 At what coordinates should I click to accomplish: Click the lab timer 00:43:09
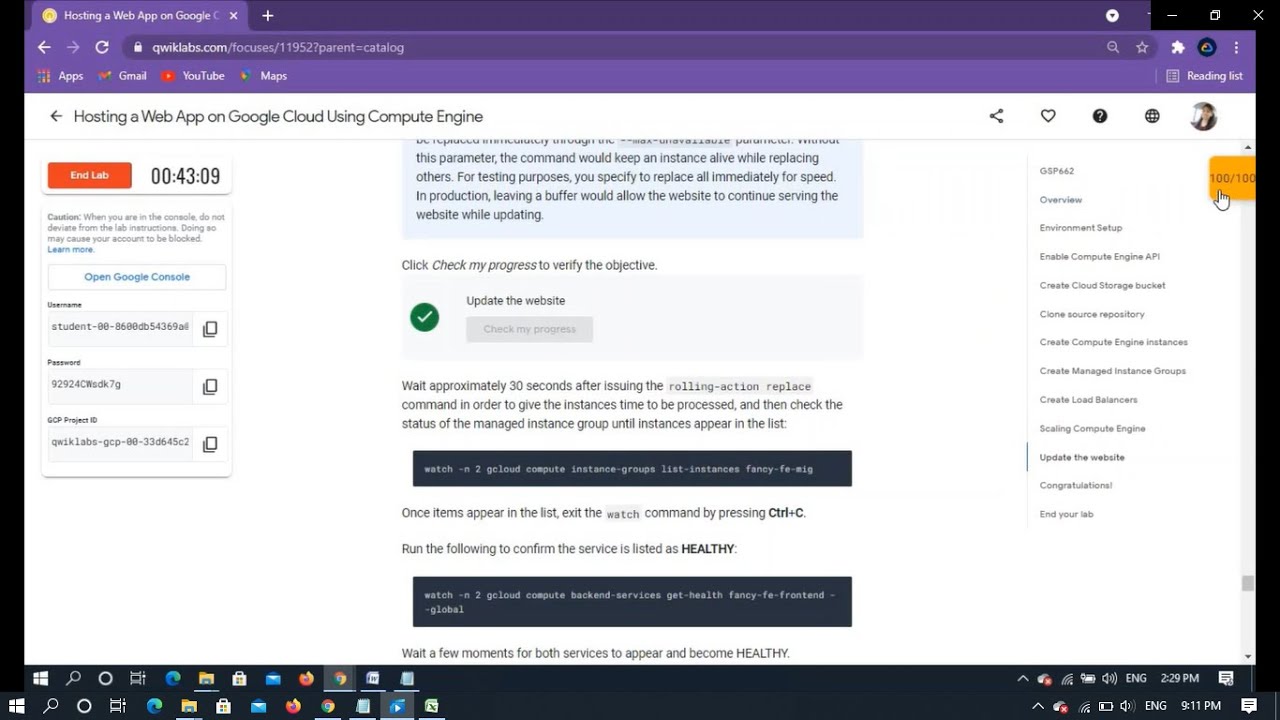(x=185, y=177)
